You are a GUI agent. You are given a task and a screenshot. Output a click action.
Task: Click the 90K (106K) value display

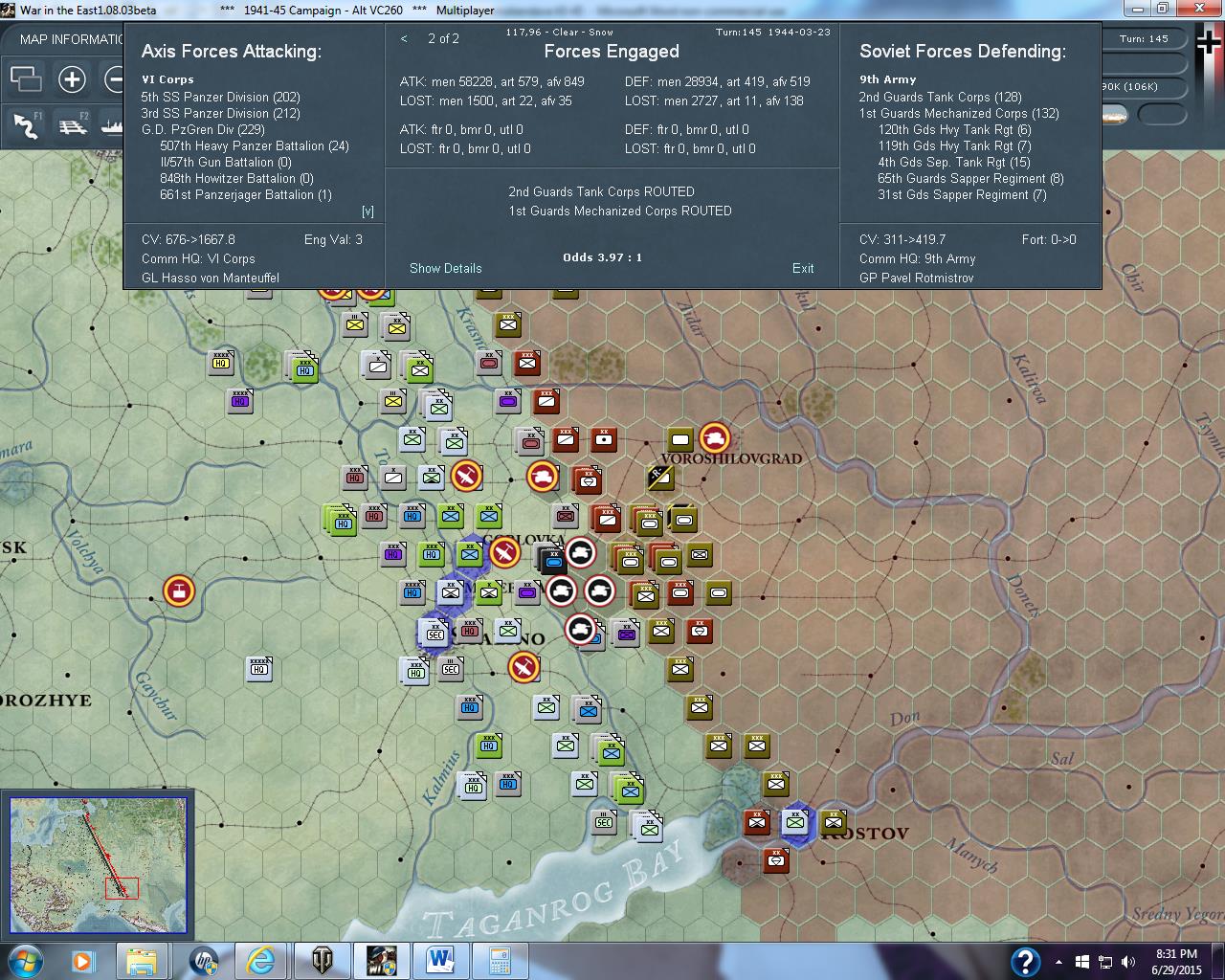tap(1129, 86)
